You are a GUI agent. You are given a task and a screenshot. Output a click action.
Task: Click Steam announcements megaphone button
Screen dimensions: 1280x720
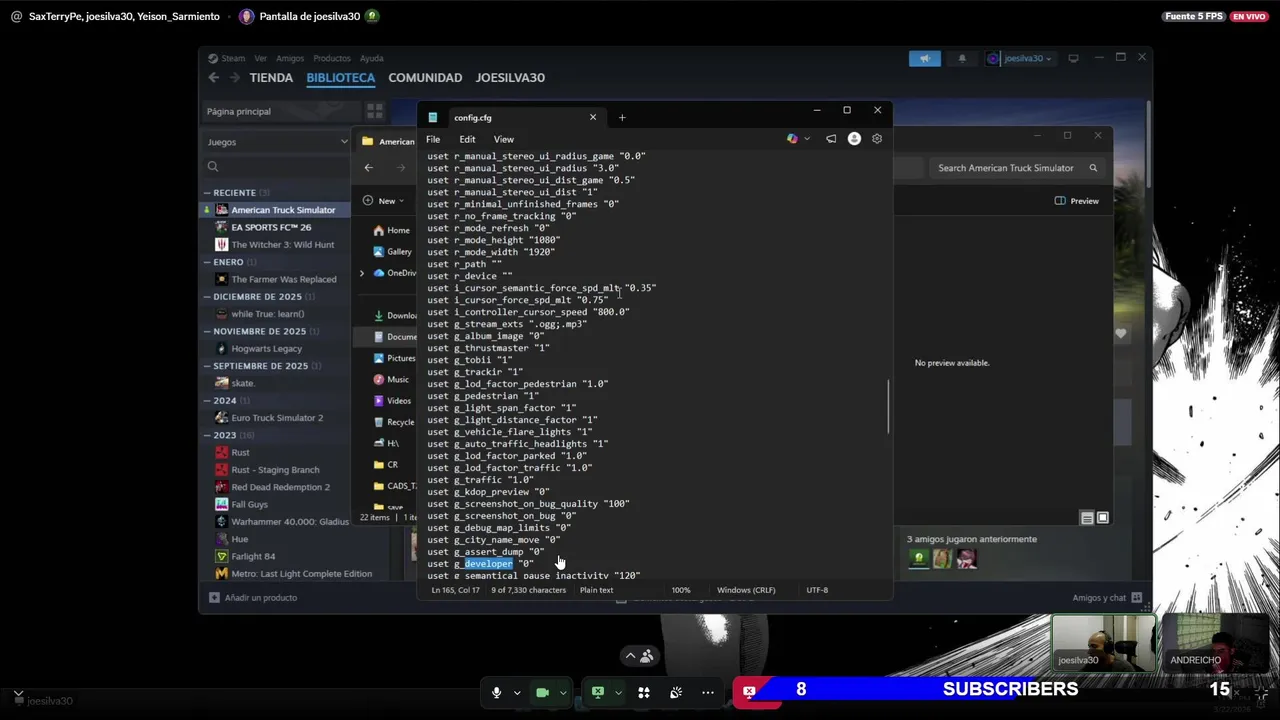point(925,58)
